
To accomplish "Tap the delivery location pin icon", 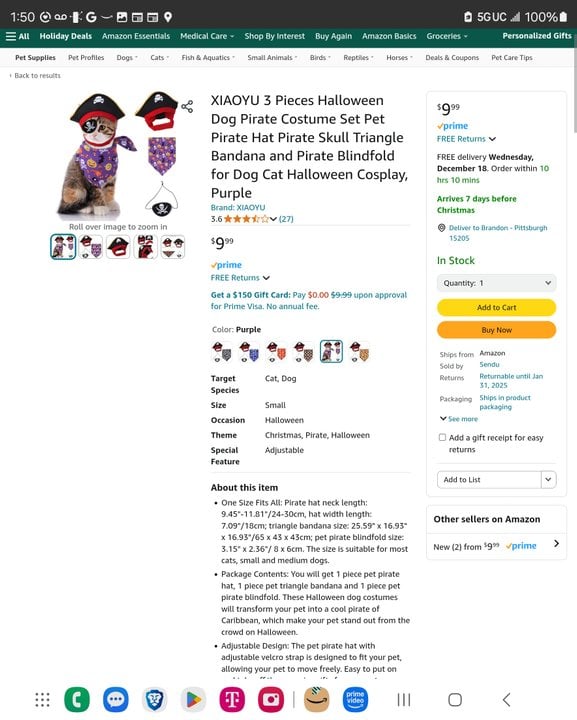I will [x=442, y=228].
